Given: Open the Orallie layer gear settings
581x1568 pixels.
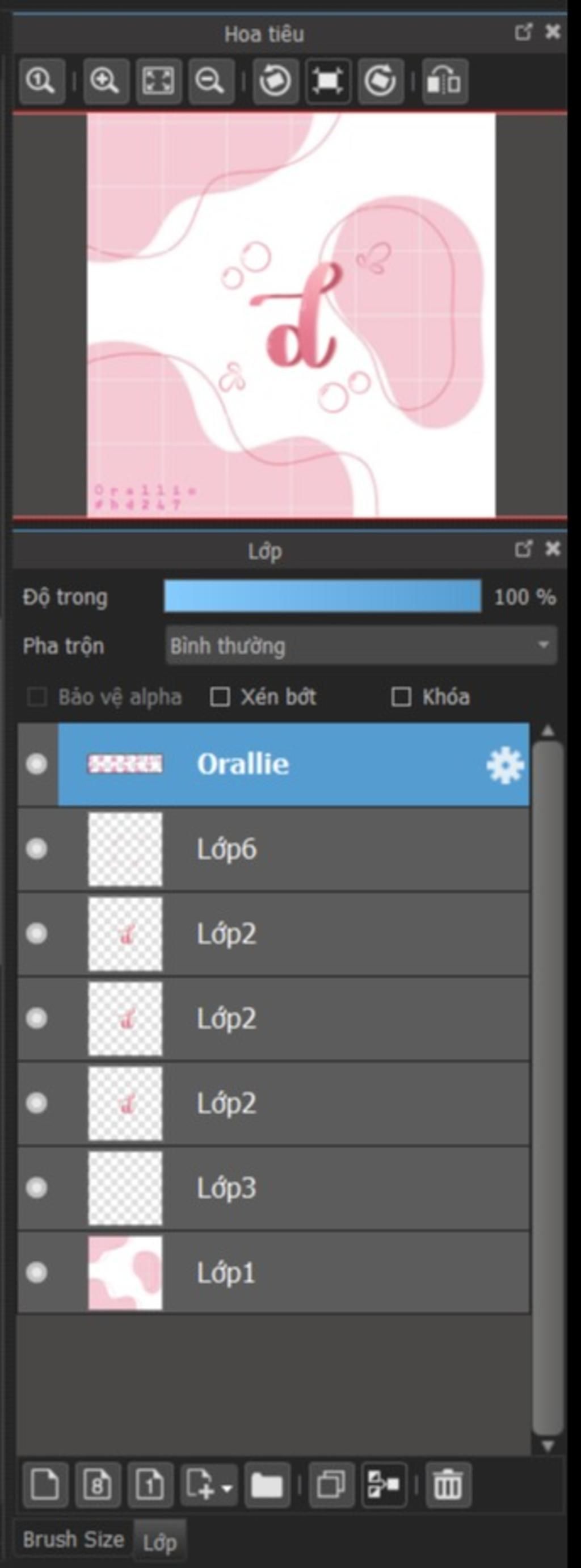Looking at the screenshot, I should coord(505,765).
